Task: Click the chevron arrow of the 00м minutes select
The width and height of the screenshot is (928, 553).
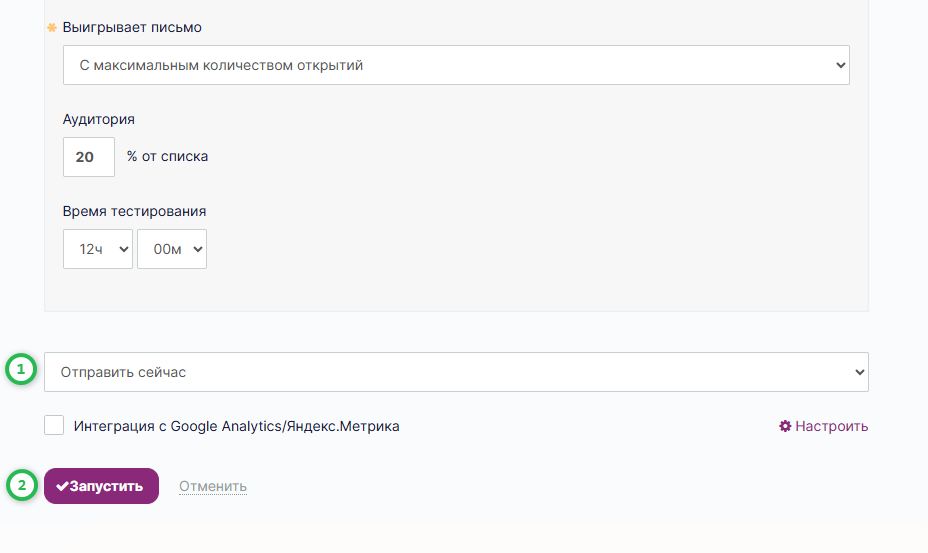Action: [x=197, y=249]
